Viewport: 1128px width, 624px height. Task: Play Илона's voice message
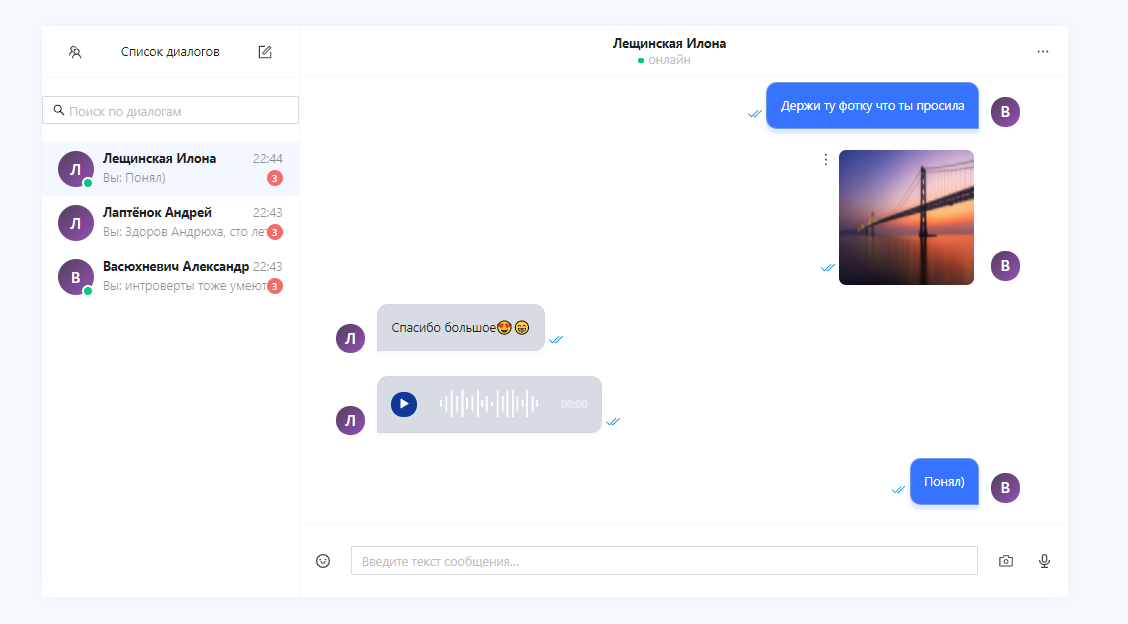(403, 403)
